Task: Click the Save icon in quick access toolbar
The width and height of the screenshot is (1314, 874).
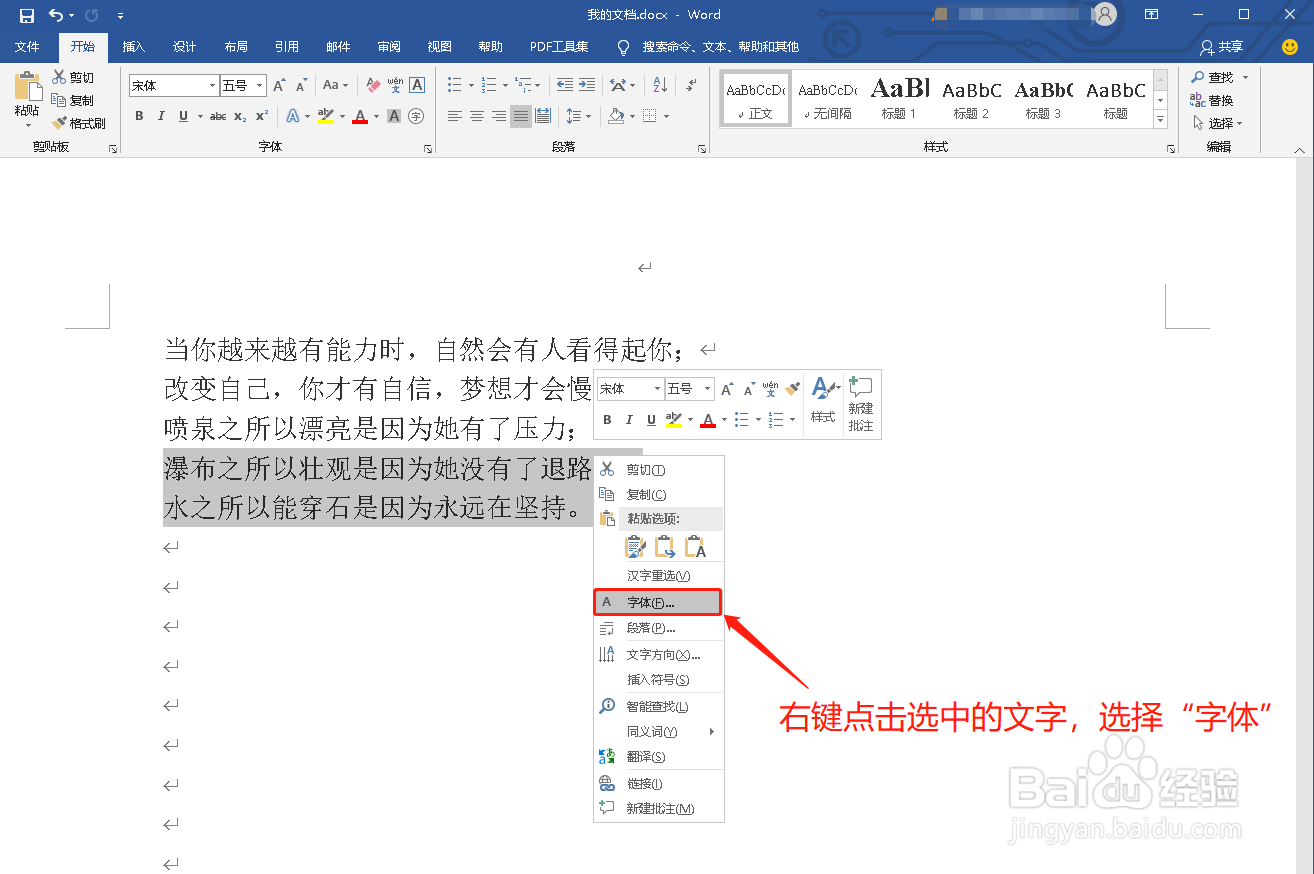Action: 26,15
